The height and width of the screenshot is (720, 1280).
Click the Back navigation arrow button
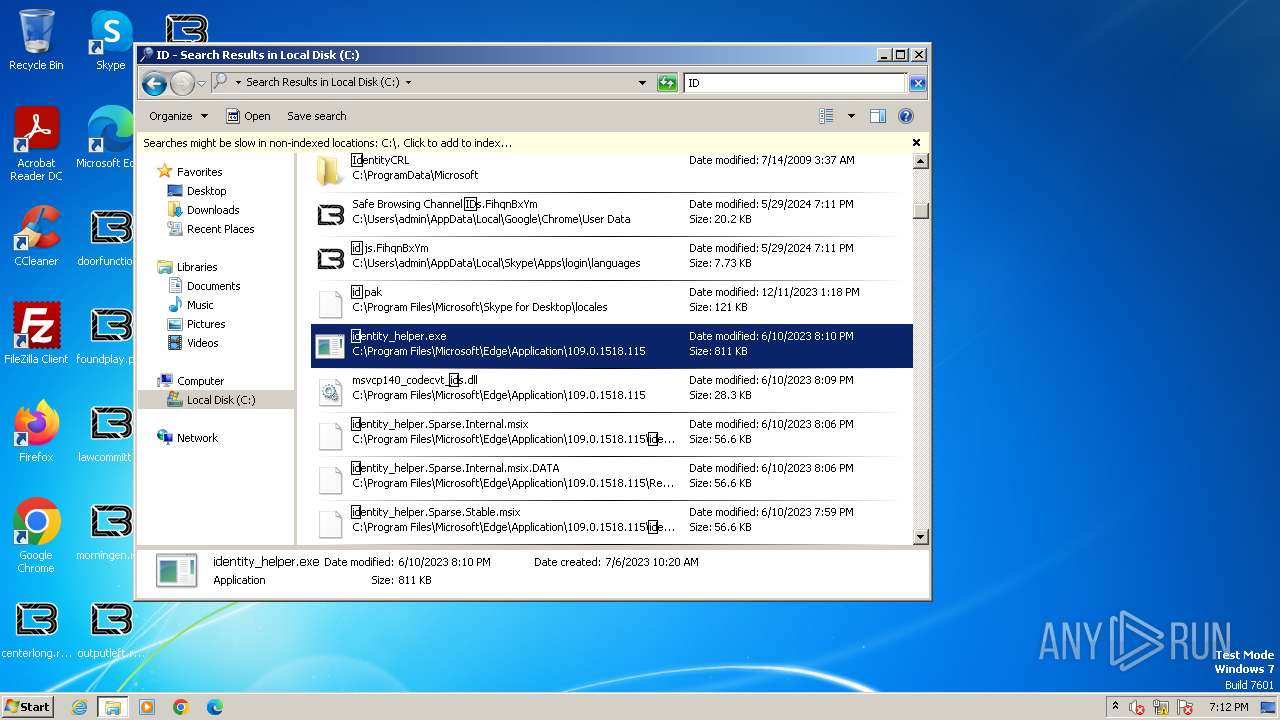coord(154,83)
